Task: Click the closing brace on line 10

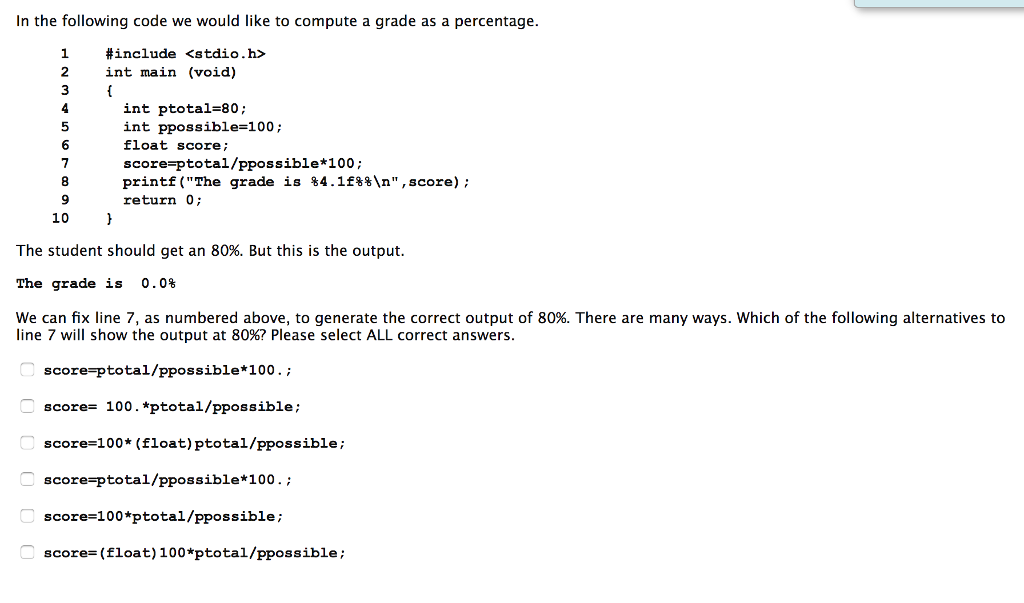Action: (110, 217)
